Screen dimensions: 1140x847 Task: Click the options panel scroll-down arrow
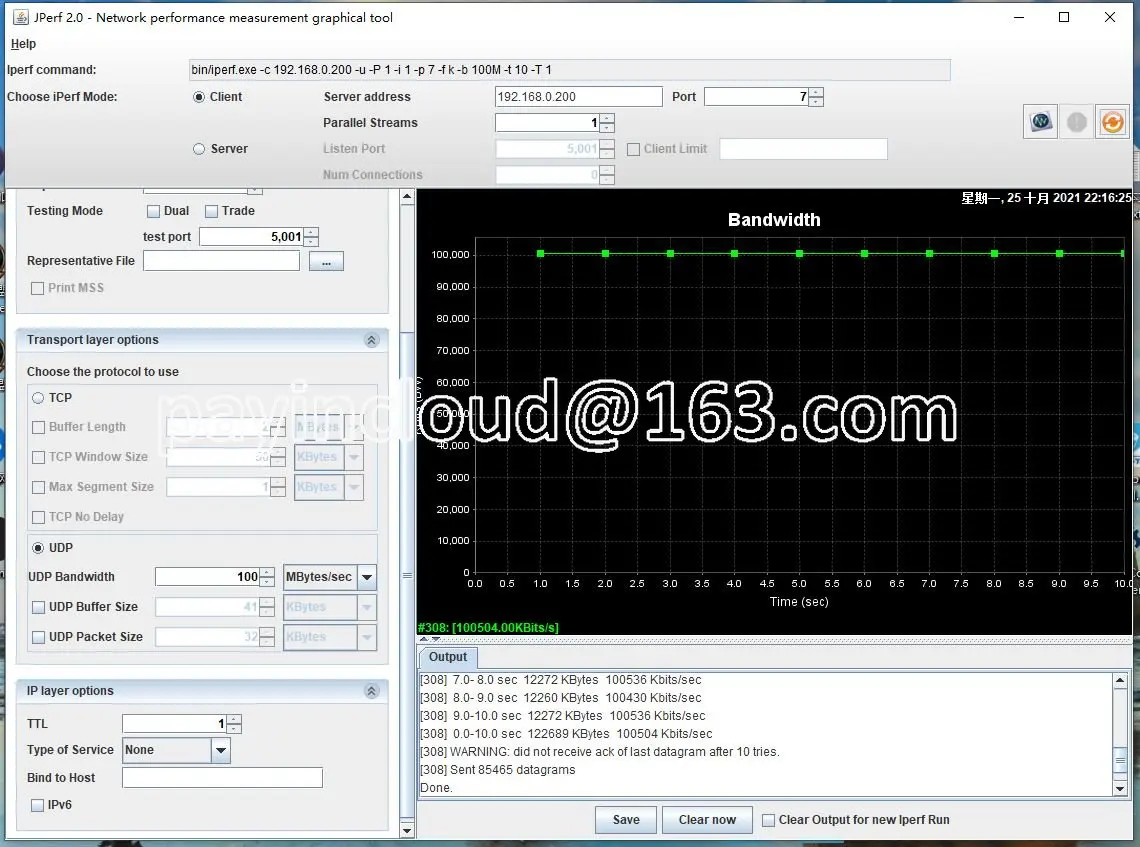coord(407,830)
